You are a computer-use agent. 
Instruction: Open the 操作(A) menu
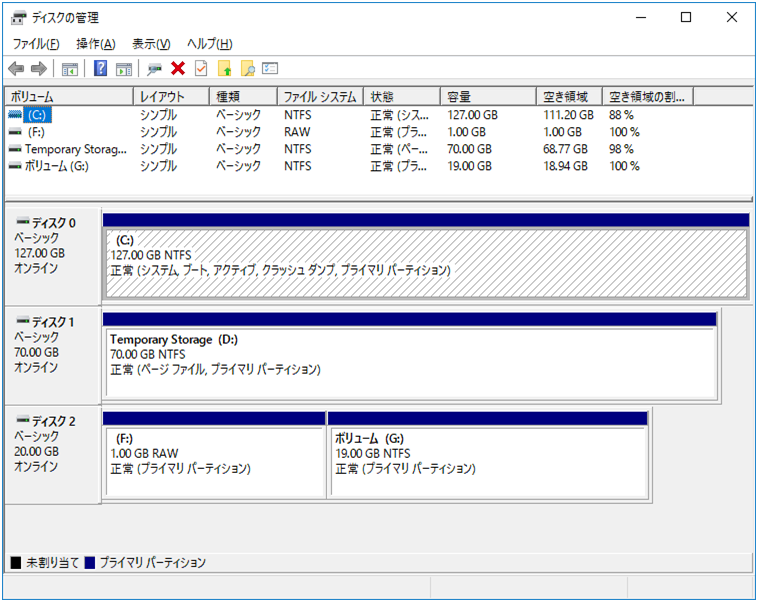[x=96, y=44]
